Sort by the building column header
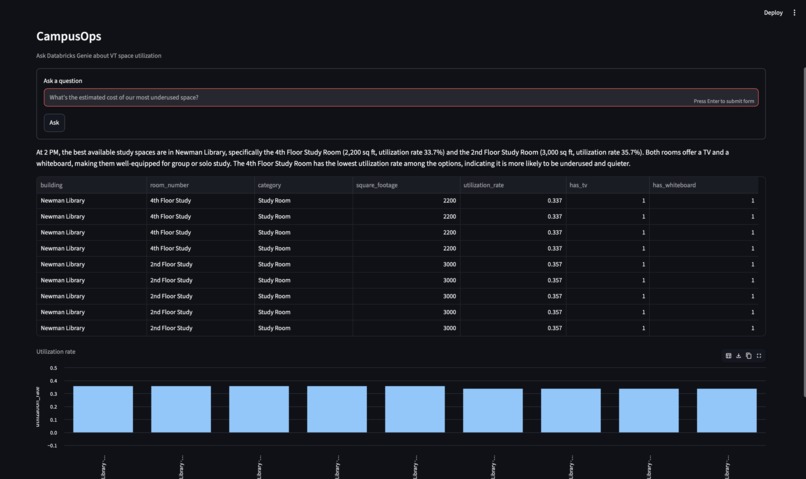 [91, 185]
